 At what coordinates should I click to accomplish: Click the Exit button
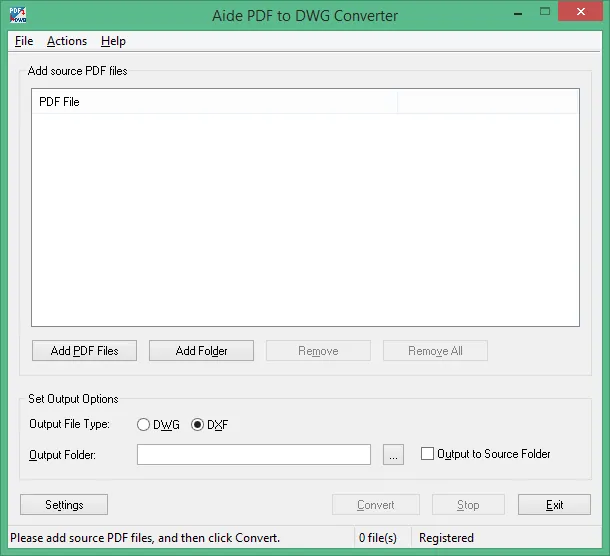tap(554, 505)
